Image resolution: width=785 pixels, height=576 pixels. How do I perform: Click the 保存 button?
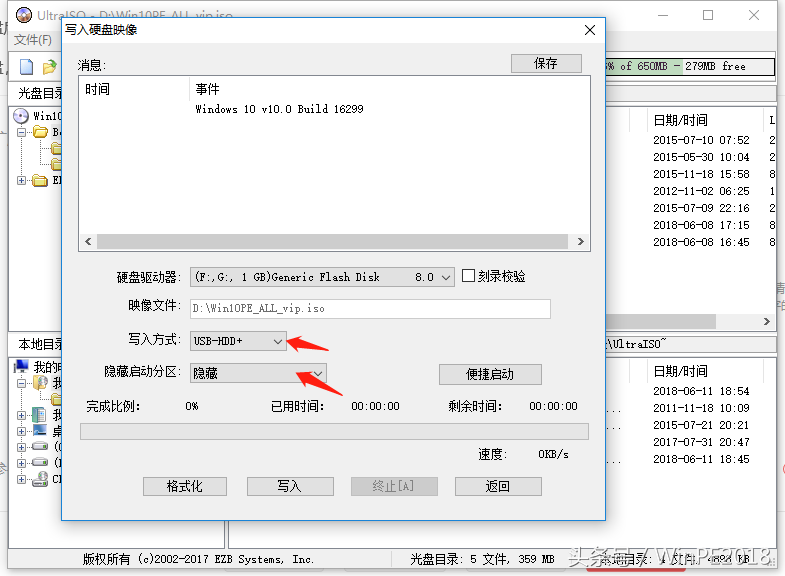point(546,64)
